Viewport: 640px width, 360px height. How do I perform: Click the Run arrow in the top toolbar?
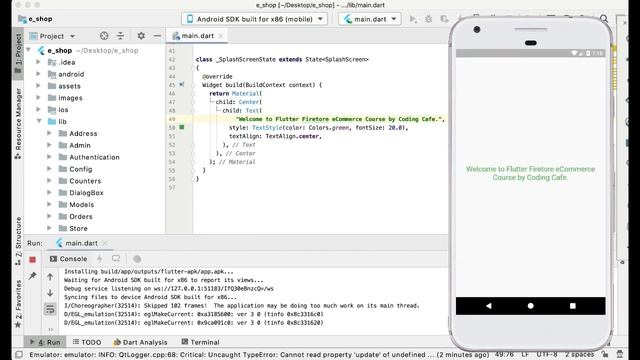click(413, 19)
